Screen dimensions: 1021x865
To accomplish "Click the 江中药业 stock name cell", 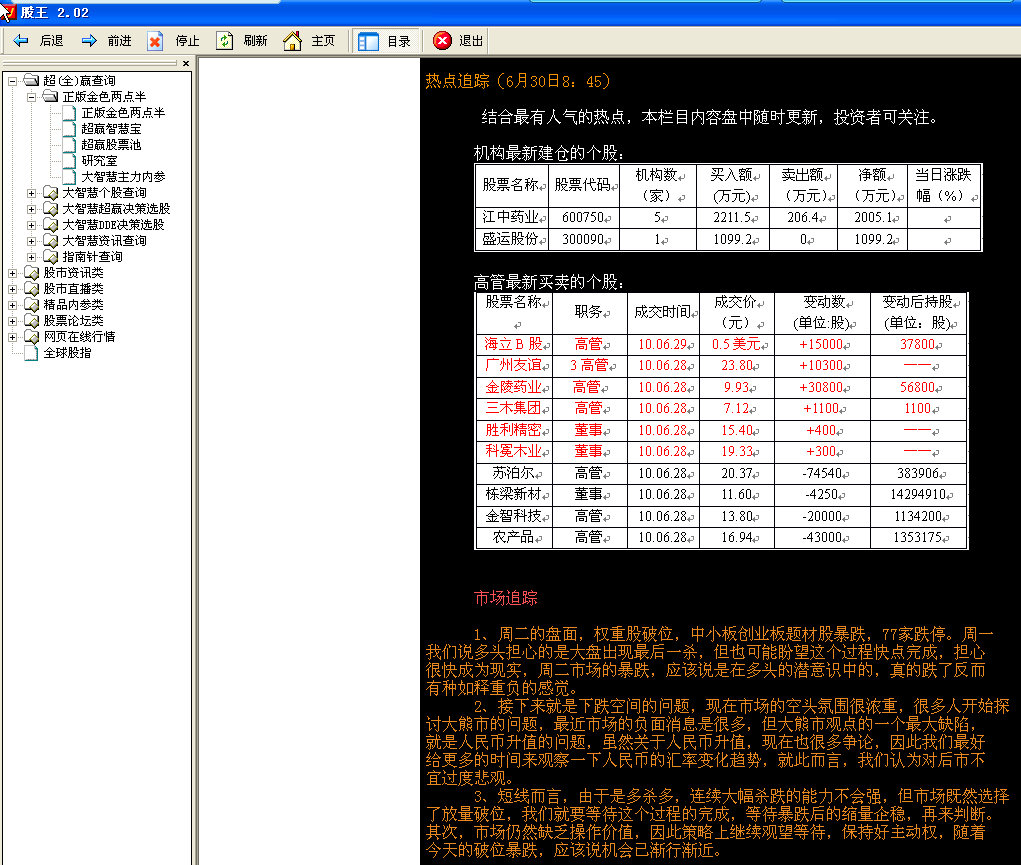I will [x=512, y=218].
